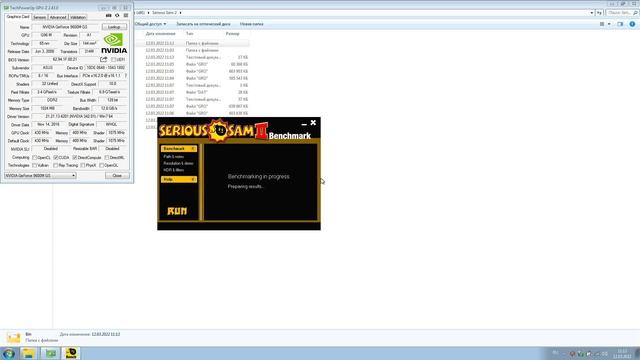Image resolution: width=640 pixels, height=360 pixels.
Task: Click the burn to optical disc toolbar button
Action: click(x=203, y=24)
